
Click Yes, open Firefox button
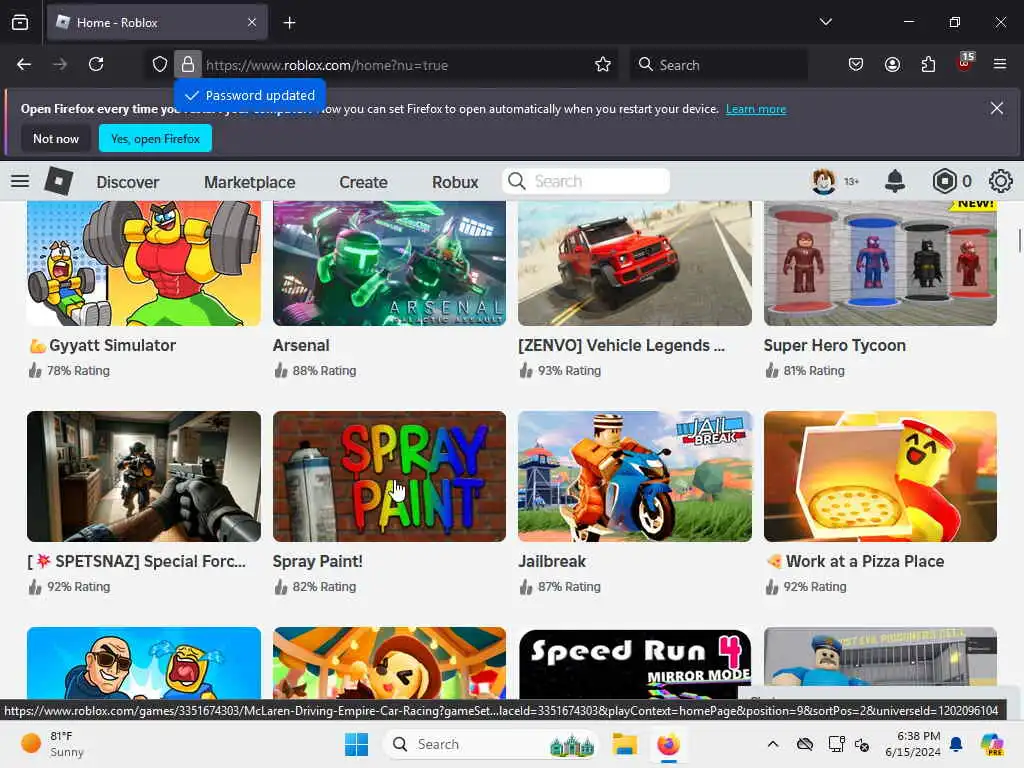click(155, 138)
